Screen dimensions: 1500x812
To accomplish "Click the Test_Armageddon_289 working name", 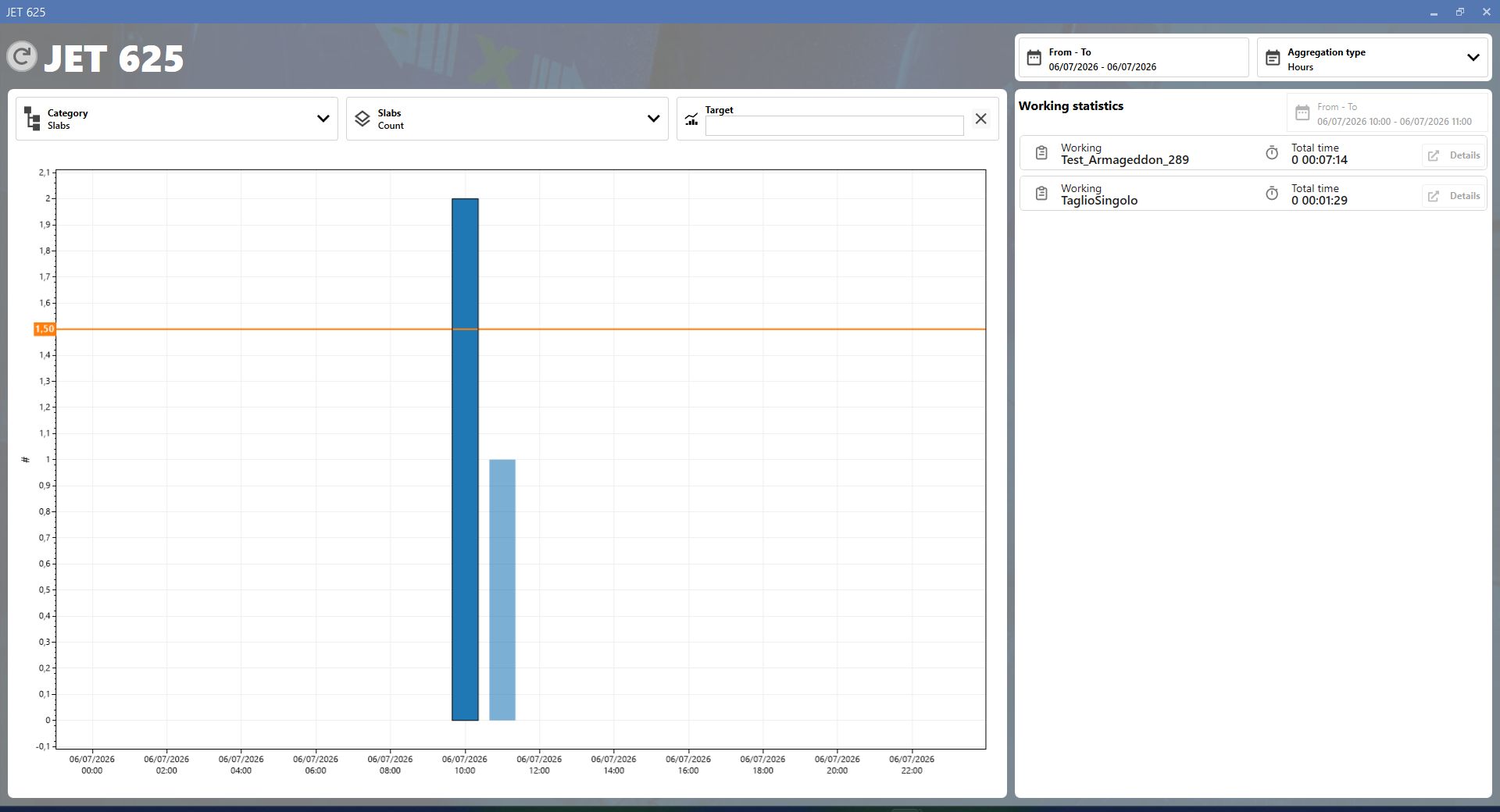I will click(1124, 160).
